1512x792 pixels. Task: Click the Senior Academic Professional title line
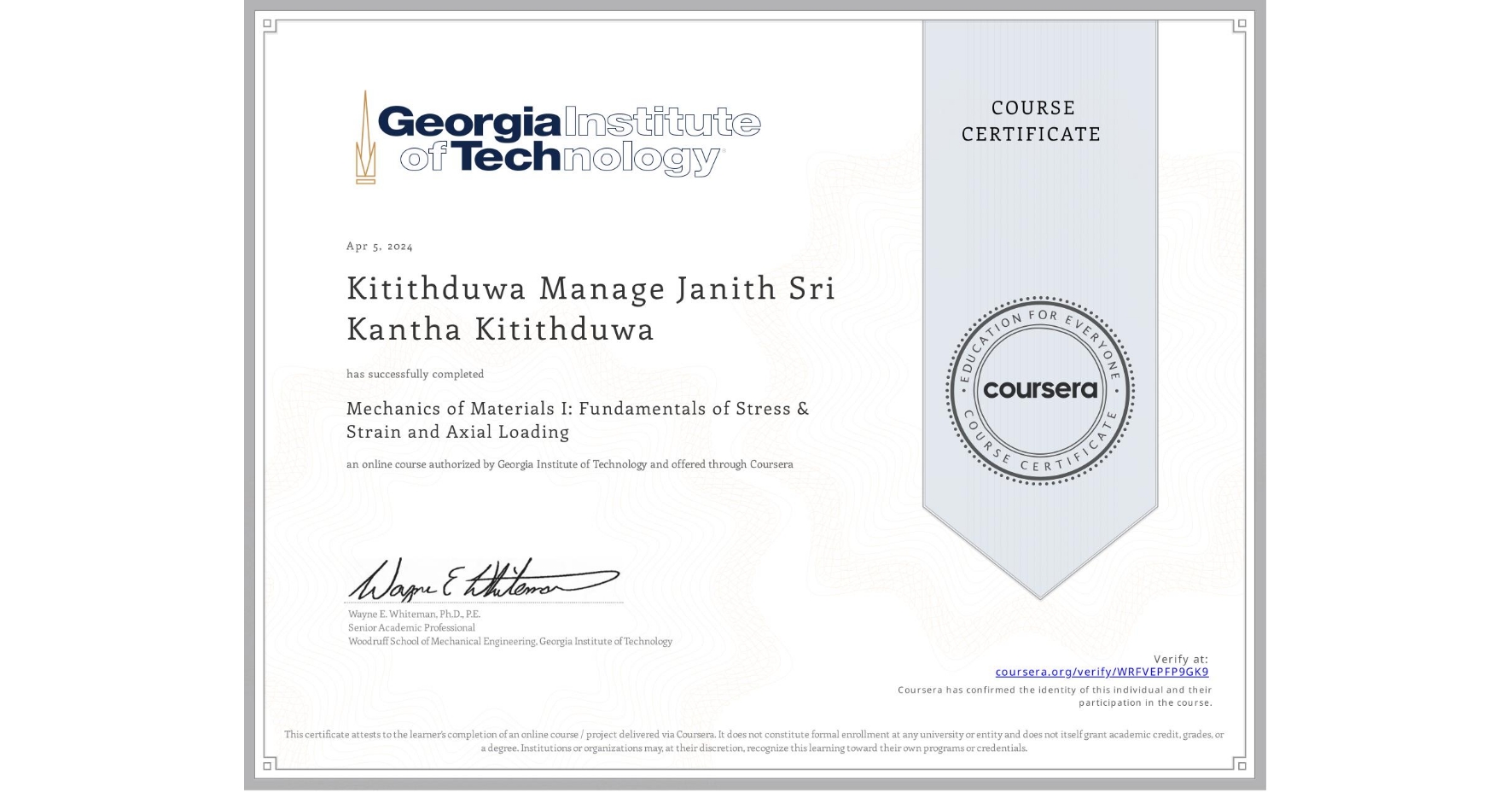coord(410,627)
